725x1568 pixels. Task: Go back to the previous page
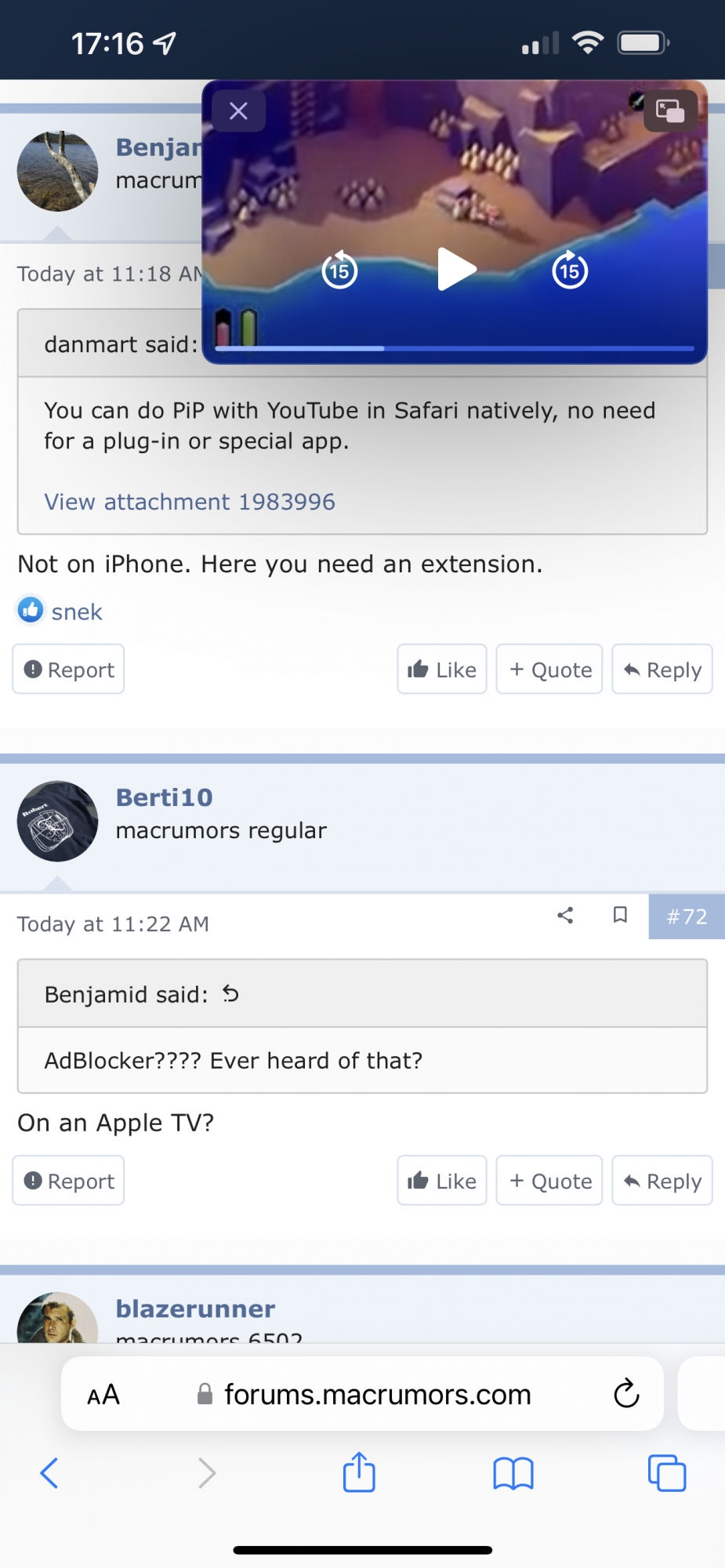tap(49, 1473)
